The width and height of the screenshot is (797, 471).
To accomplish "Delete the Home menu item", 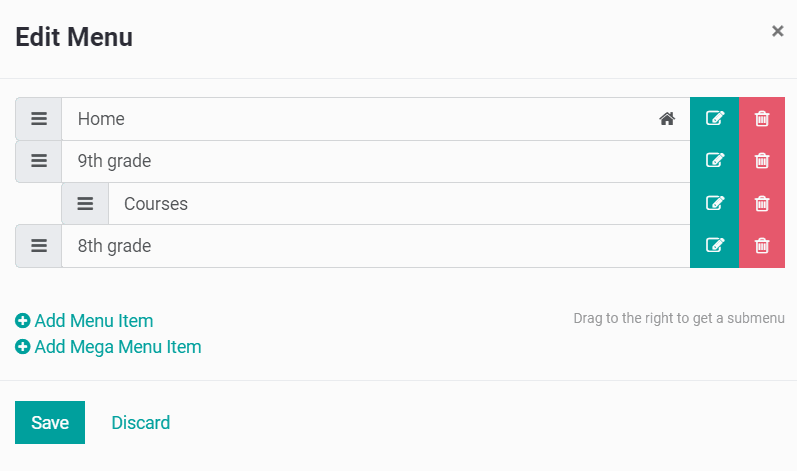I will pos(762,119).
